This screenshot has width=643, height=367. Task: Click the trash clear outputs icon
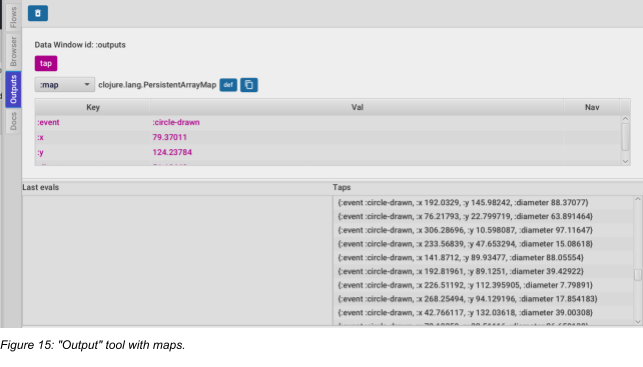[38, 13]
